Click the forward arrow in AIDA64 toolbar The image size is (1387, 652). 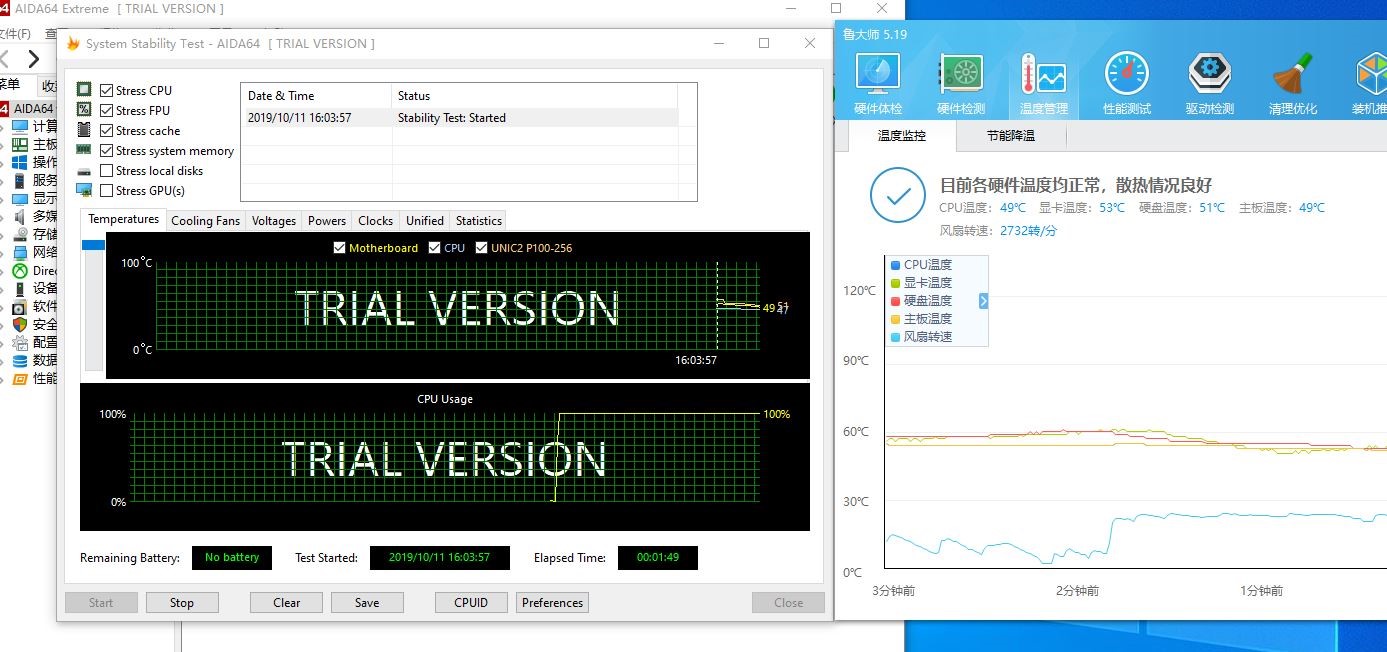(34, 59)
